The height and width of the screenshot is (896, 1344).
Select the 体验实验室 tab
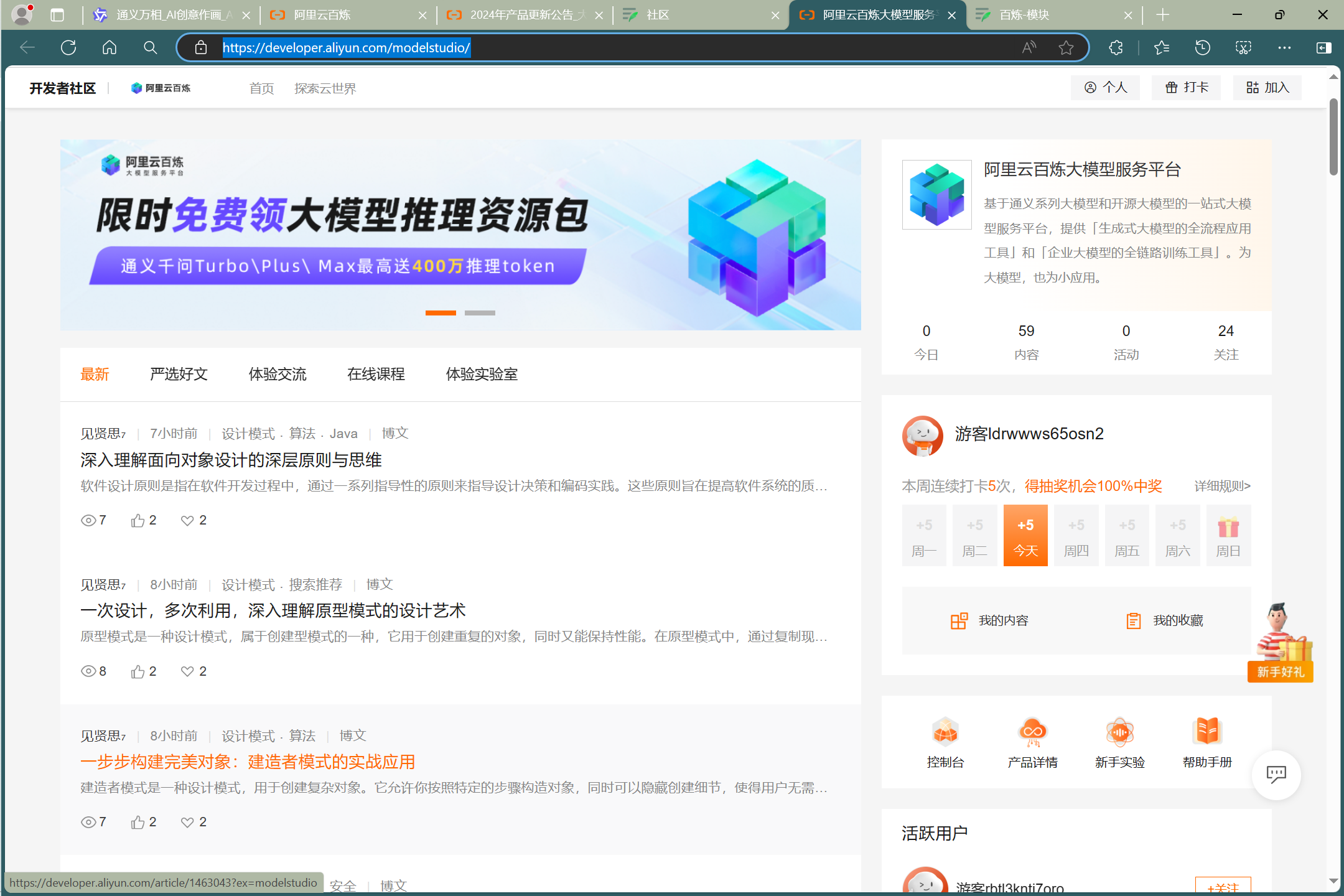(x=482, y=374)
